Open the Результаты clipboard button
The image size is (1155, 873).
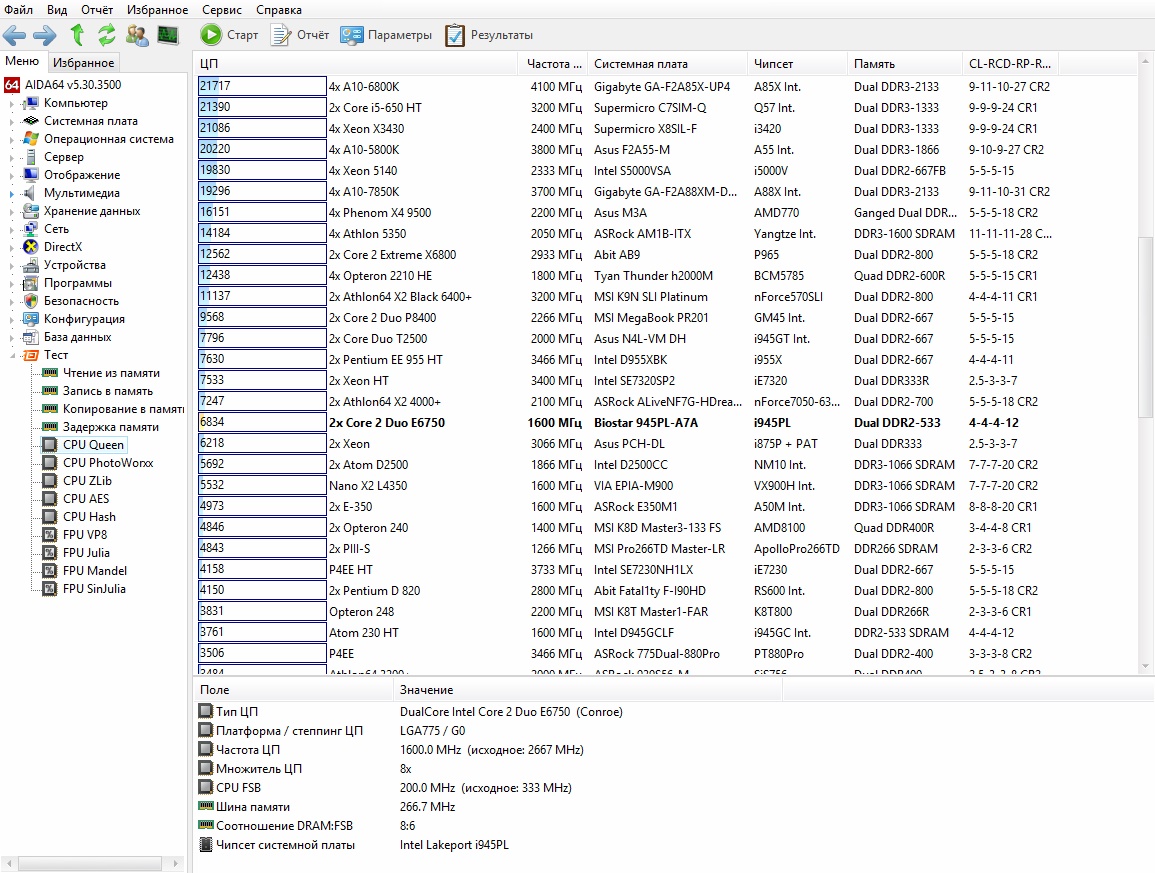[x=489, y=35]
